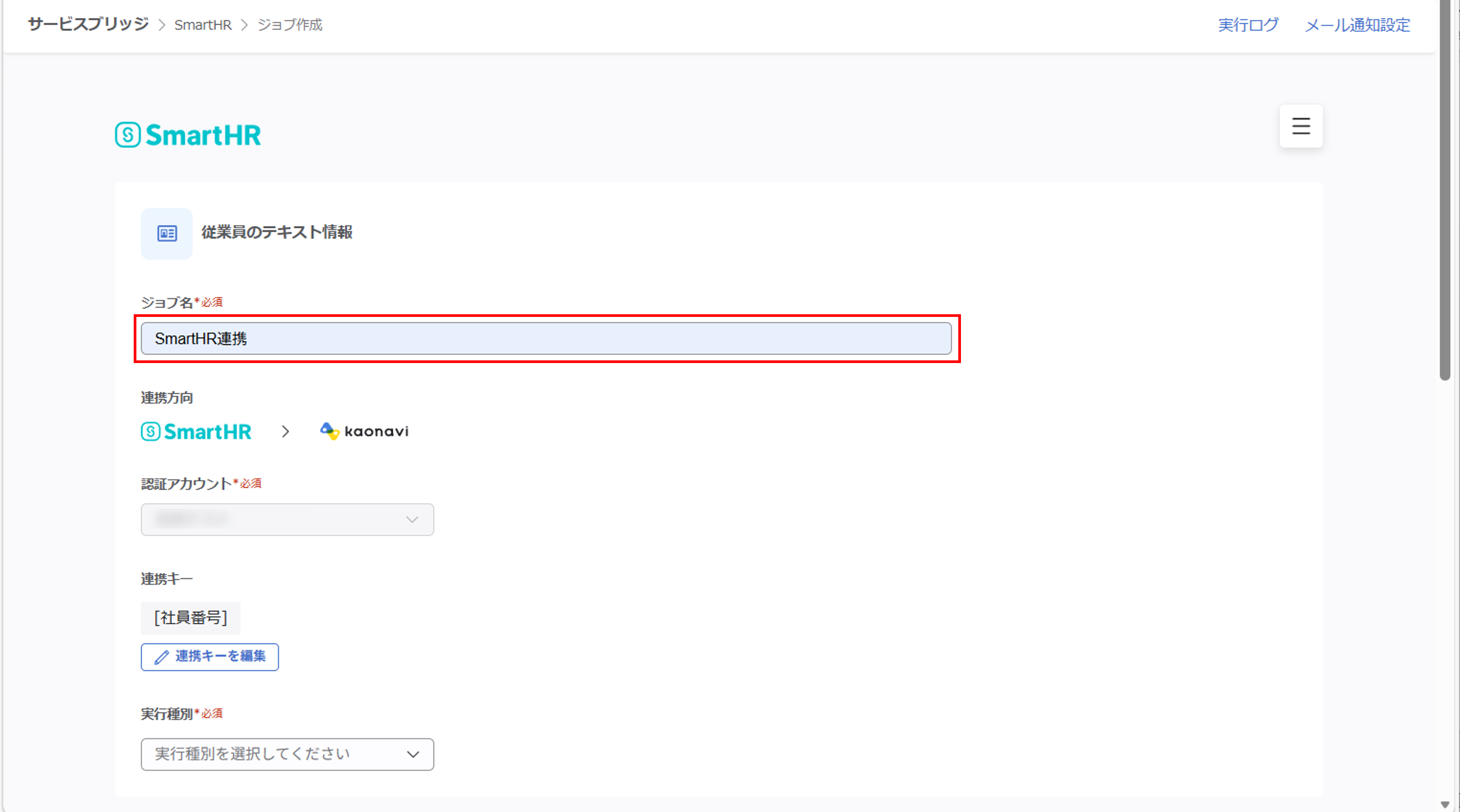Click 連携キーを編集 button
The height and width of the screenshot is (812, 1460).
tap(210, 657)
